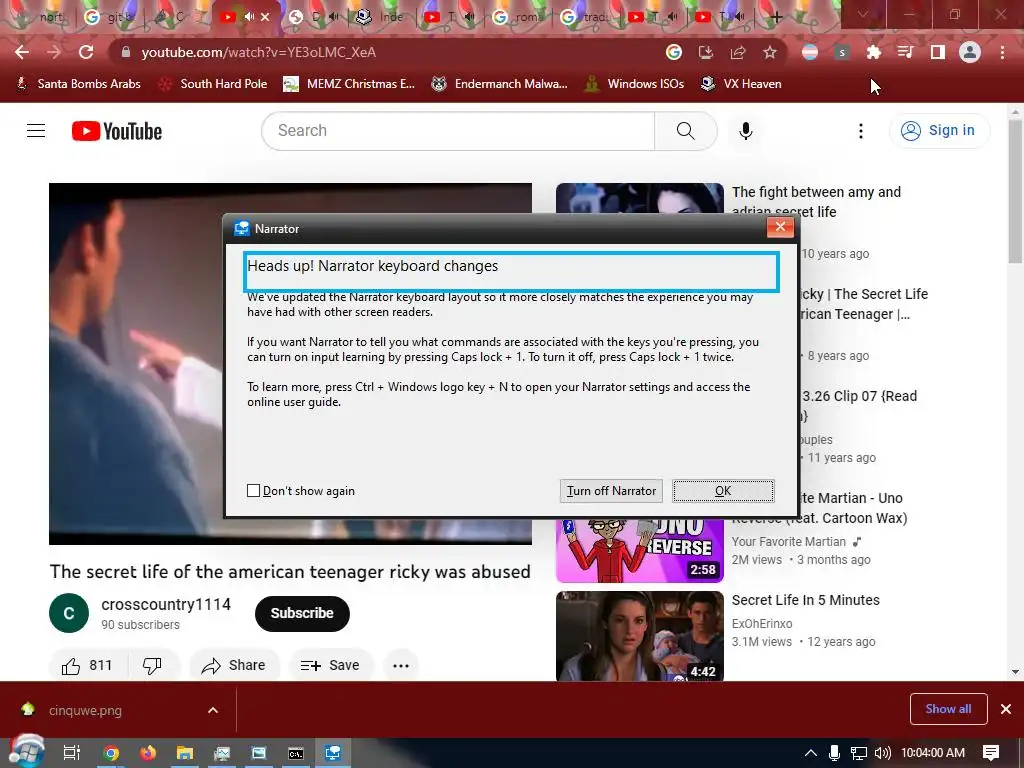
Task: Open Uno Reverse video thumbnail
Action: pos(639,551)
